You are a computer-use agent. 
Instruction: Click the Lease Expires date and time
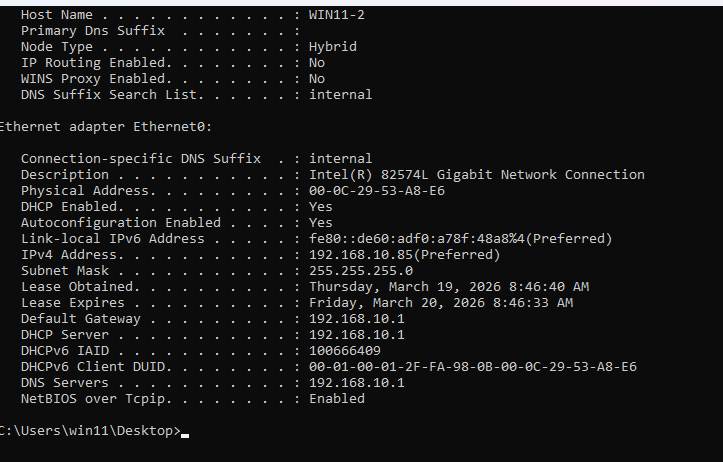(x=440, y=303)
